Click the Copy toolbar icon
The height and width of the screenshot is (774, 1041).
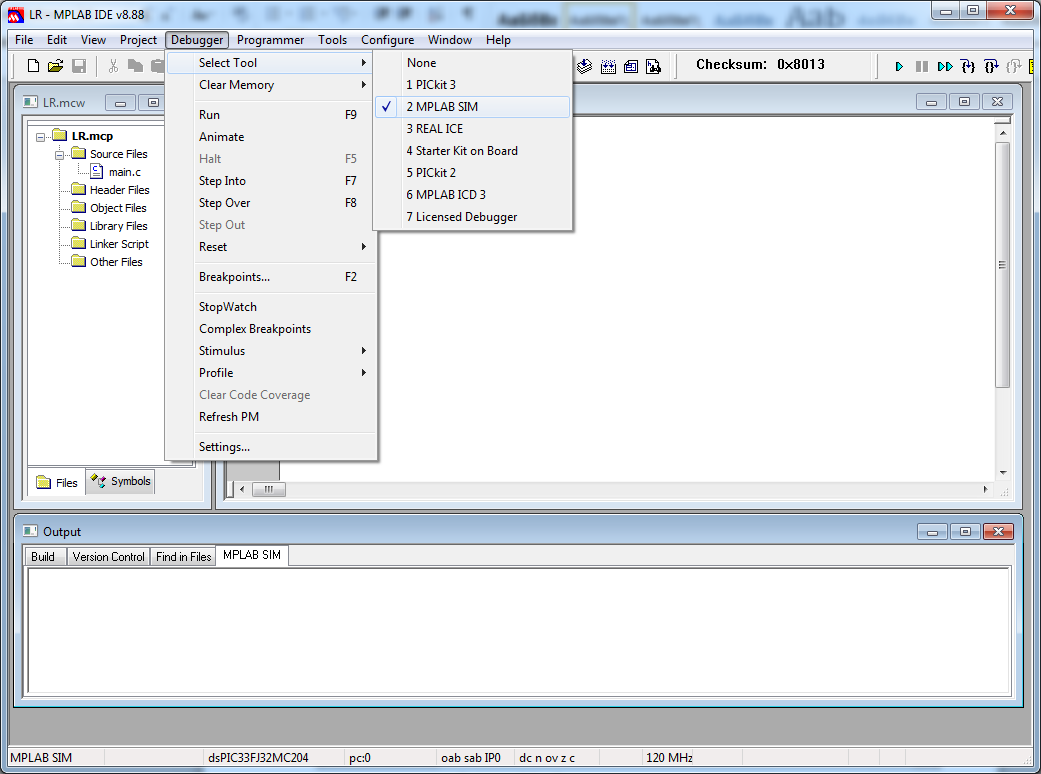coord(135,66)
